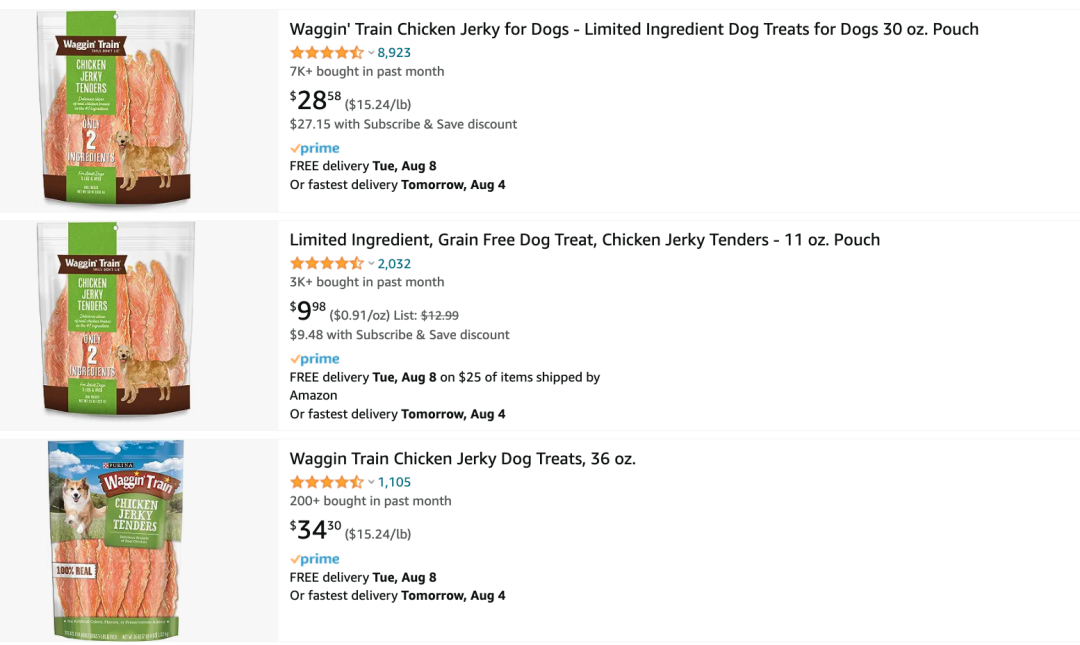Click the Prime badge under $28.58 price
Image resolution: width=1080 pixels, height=645 pixels.
pyautogui.click(x=315, y=148)
